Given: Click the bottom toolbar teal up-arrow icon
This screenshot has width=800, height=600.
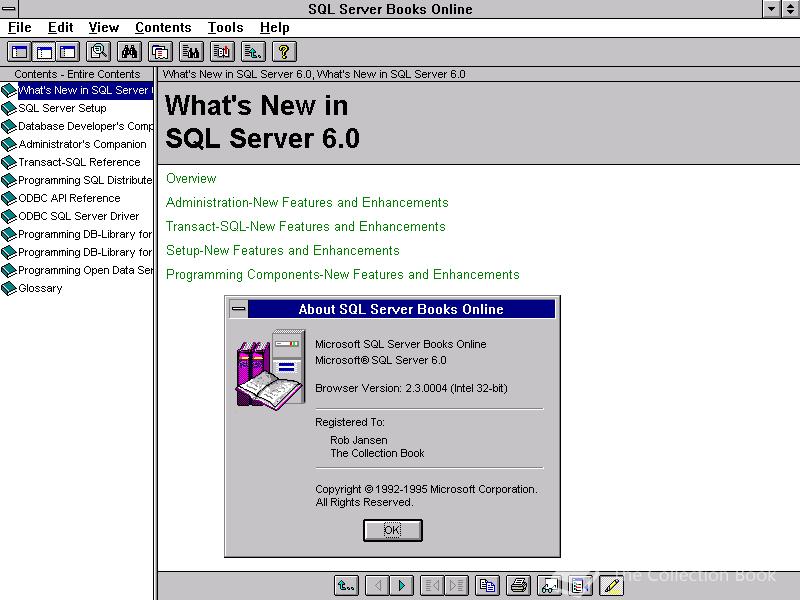Looking at the screenshot, I should coord(346,585).
